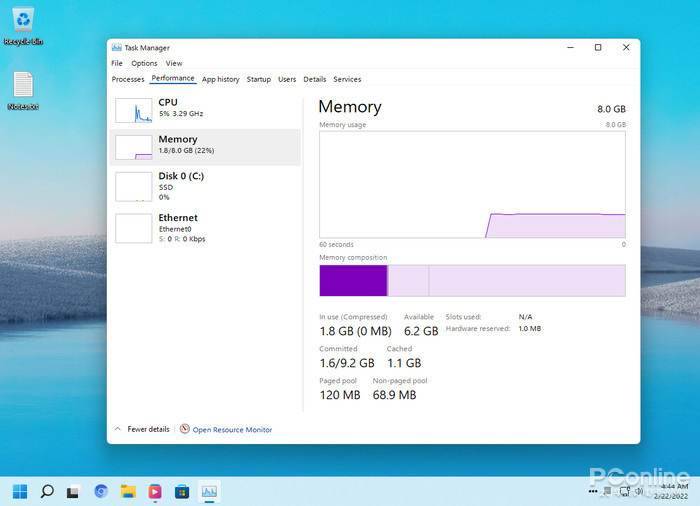Go to the Startup tab

pyautogui.click(x=258, y=79)
